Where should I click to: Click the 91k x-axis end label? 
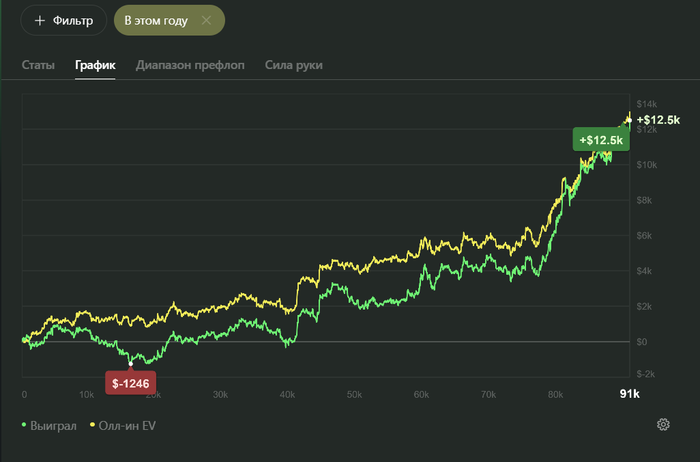tap(629, 394)
